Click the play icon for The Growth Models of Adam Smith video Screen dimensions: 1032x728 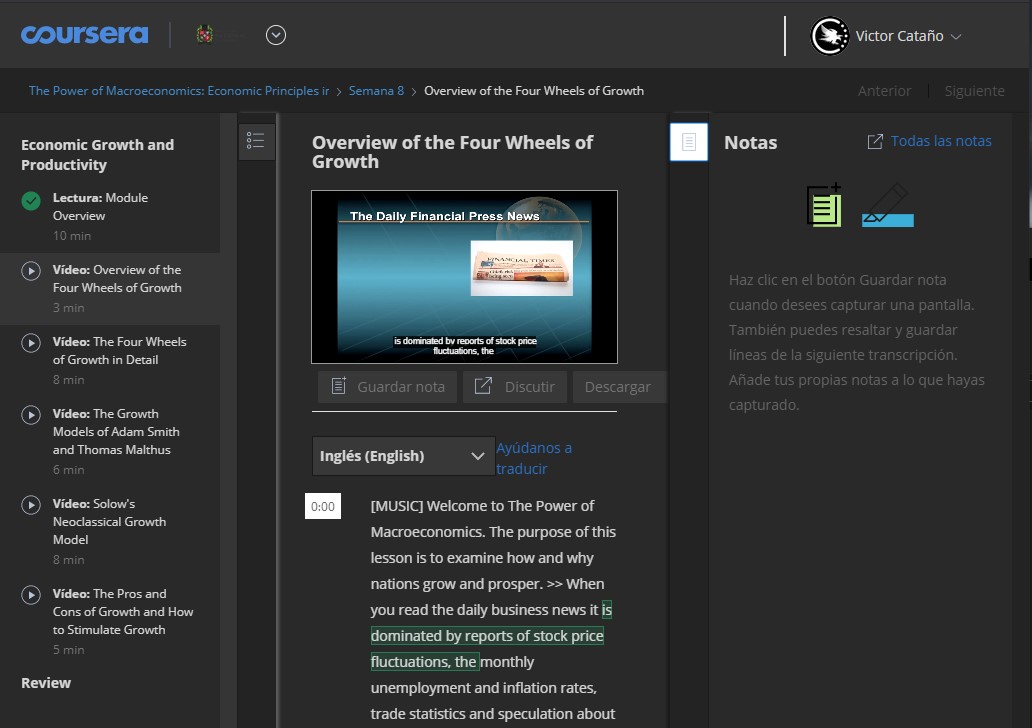(x=30, y=415)
